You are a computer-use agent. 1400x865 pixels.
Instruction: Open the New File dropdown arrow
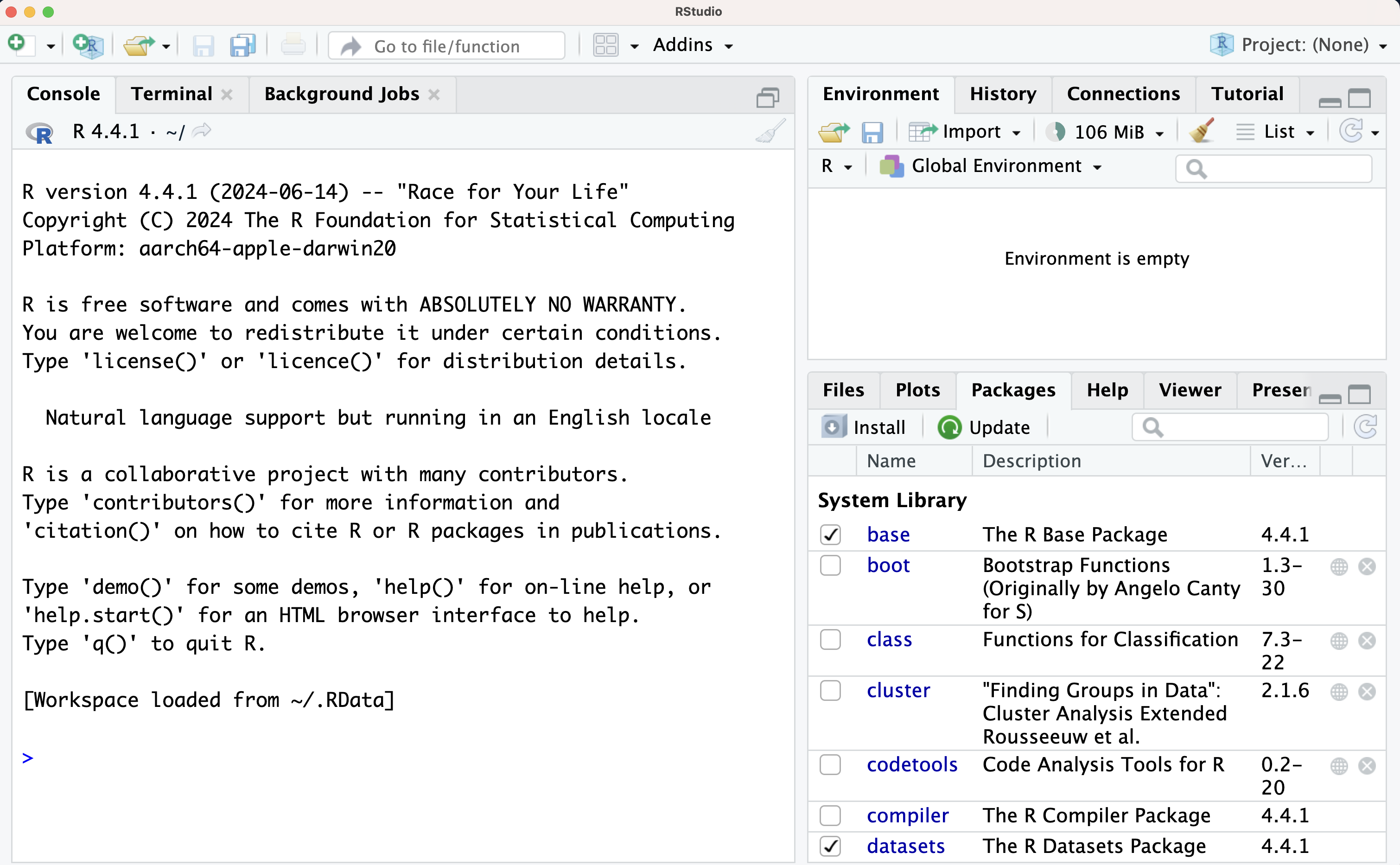pos(51,46)
